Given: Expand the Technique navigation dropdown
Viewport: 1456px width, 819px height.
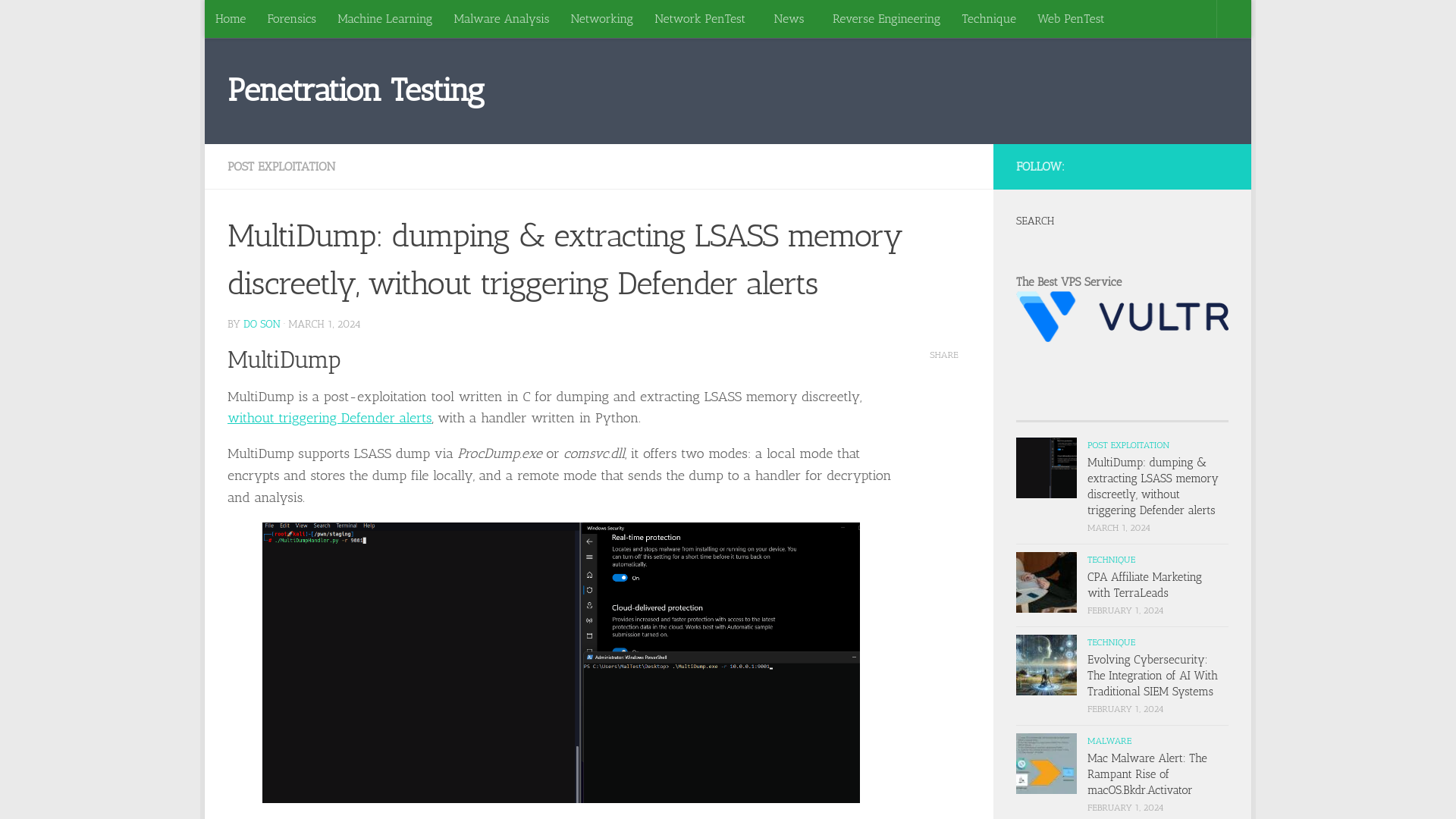Looking at the screenshot, I should 989,19.
